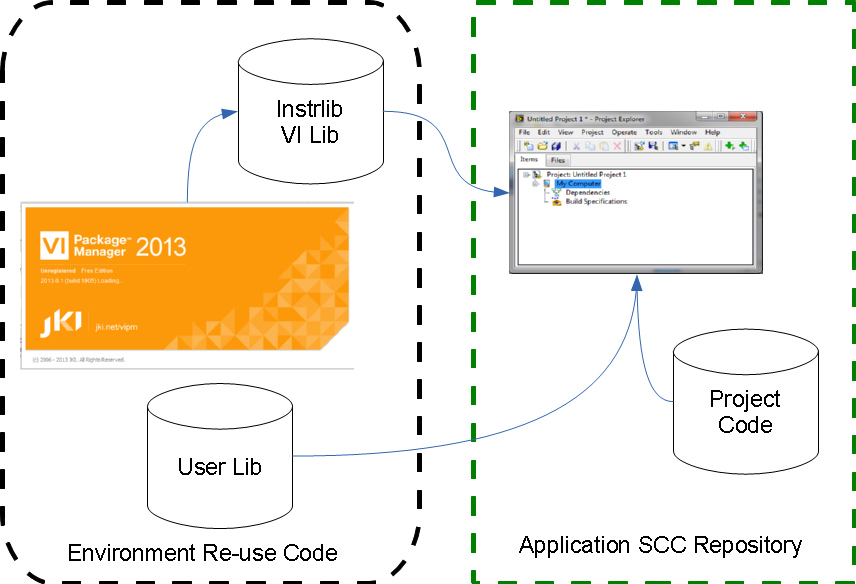Click the toolbar icon right of Delete
Screen dimensions: 856x584
pos(639,146)
